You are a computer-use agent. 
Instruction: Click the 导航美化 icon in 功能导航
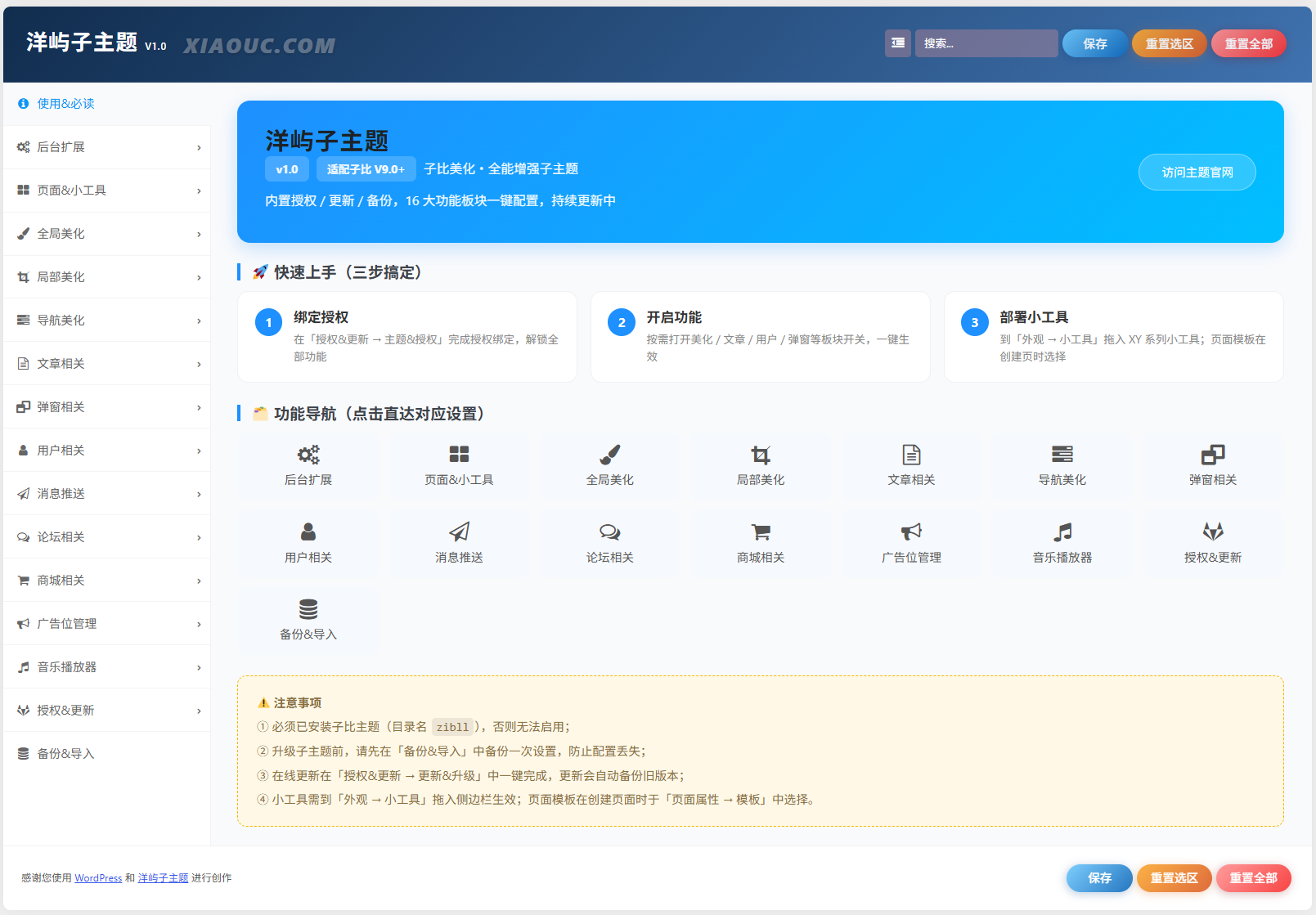[x=1062, y=454]
